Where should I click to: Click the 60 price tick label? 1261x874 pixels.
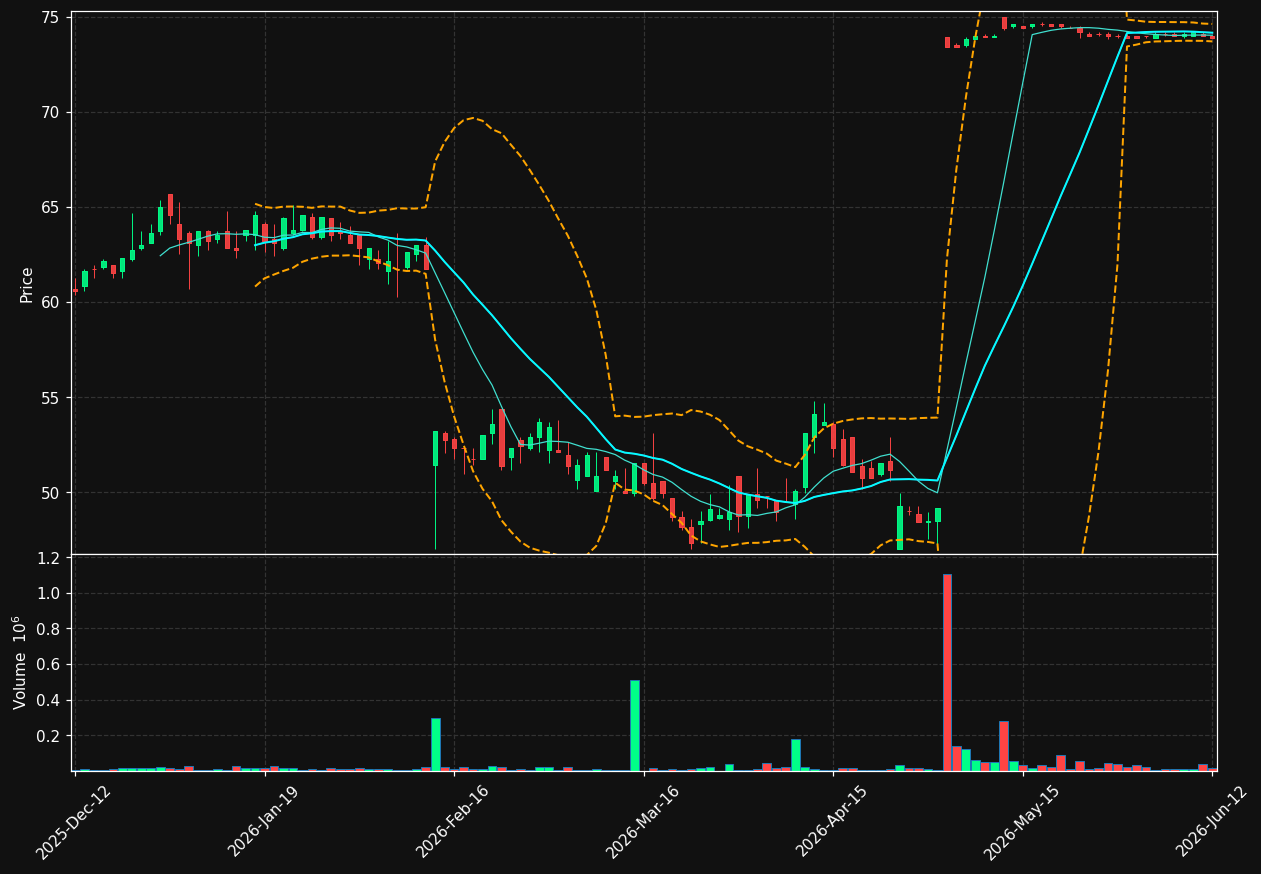click(x=50, y=302)
